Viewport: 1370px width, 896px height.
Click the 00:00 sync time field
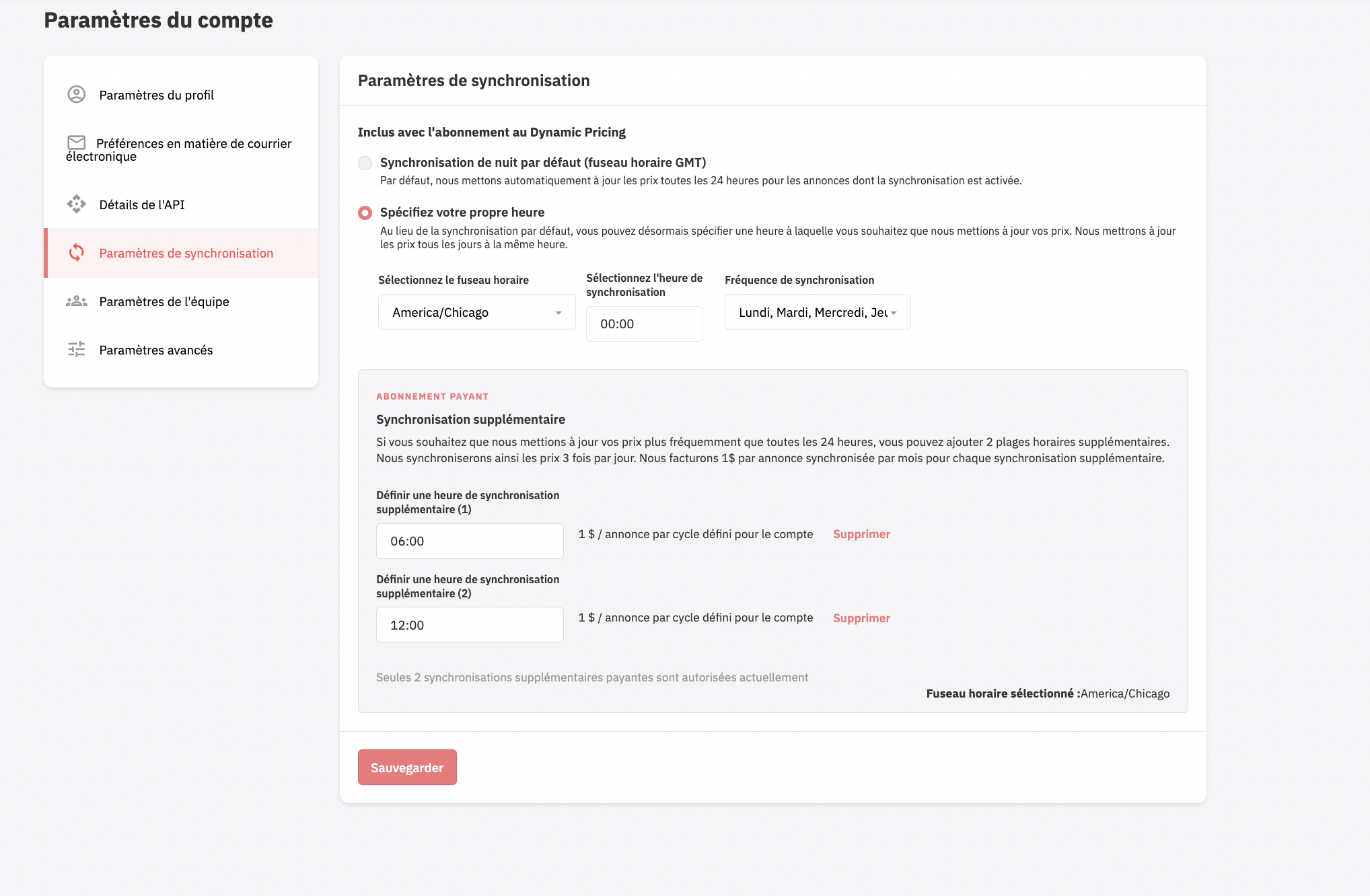point(644,324)
